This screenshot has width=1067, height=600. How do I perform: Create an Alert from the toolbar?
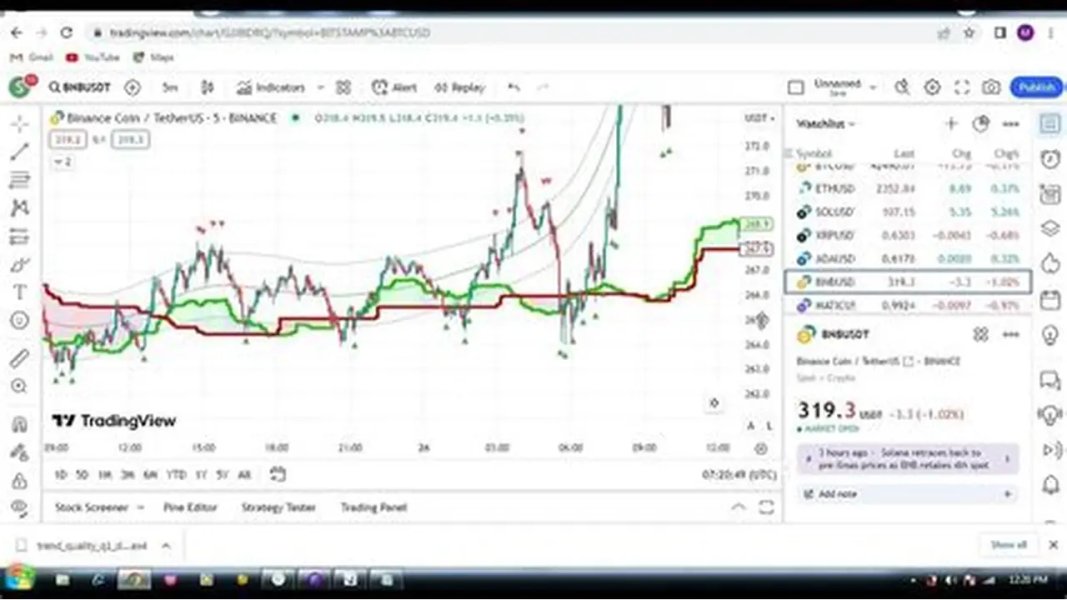[395, 87]
